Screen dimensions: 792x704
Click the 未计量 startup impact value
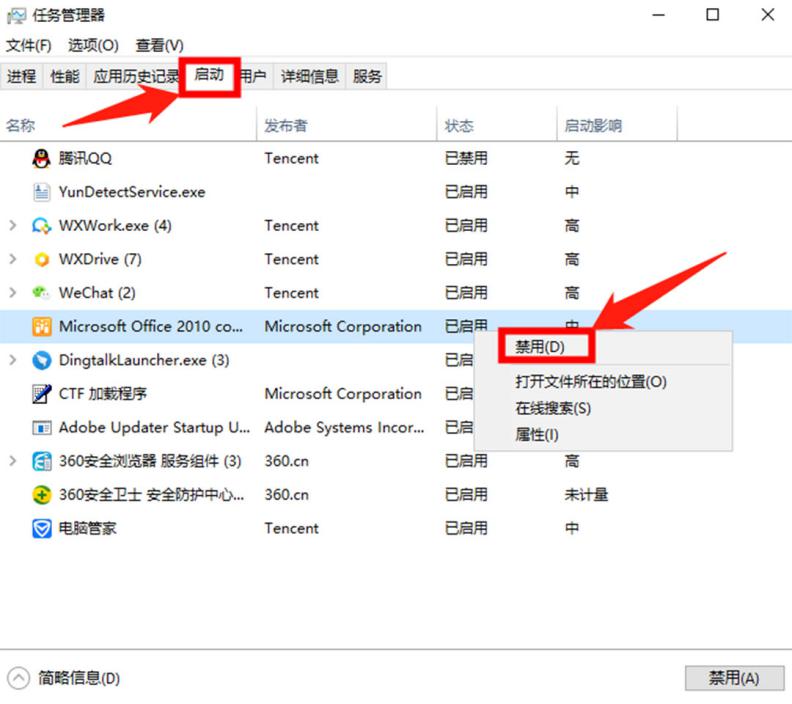pos(586,494)
